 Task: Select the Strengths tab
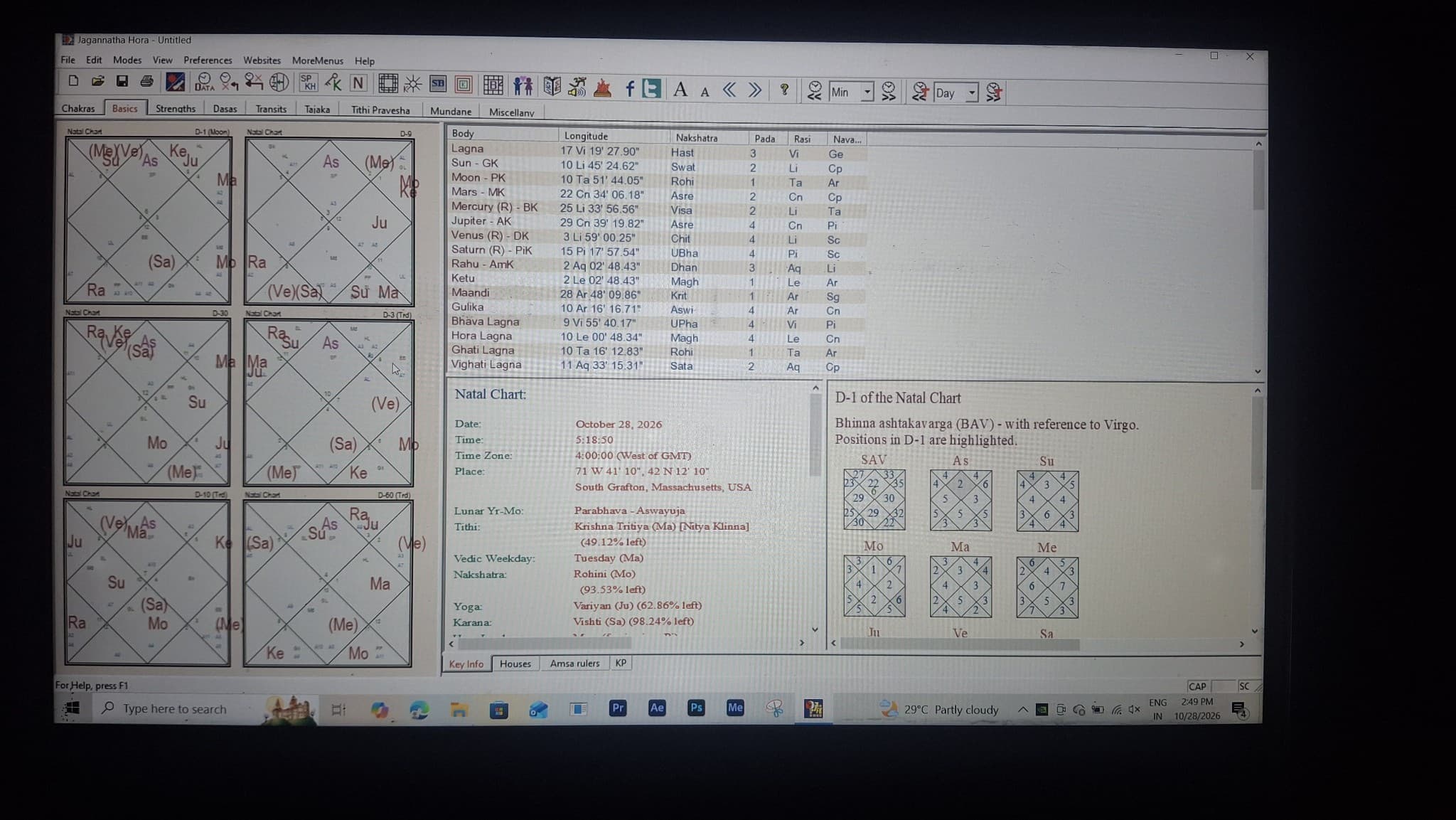(176, 109)
